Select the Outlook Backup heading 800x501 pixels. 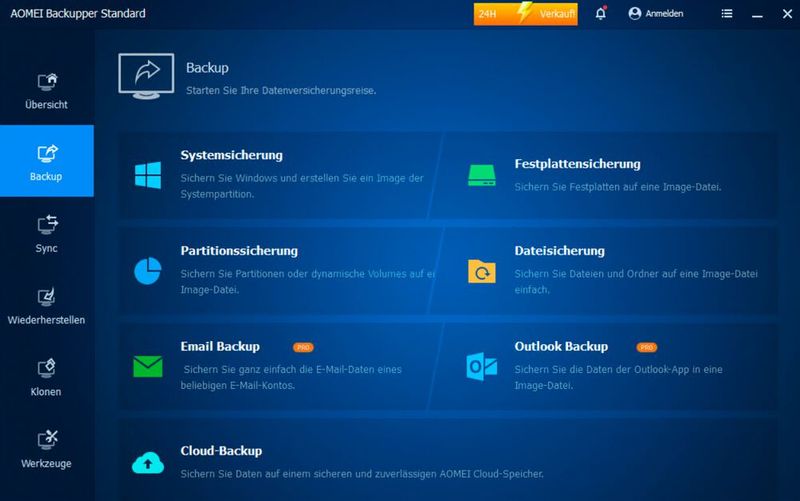click(561, 346)
